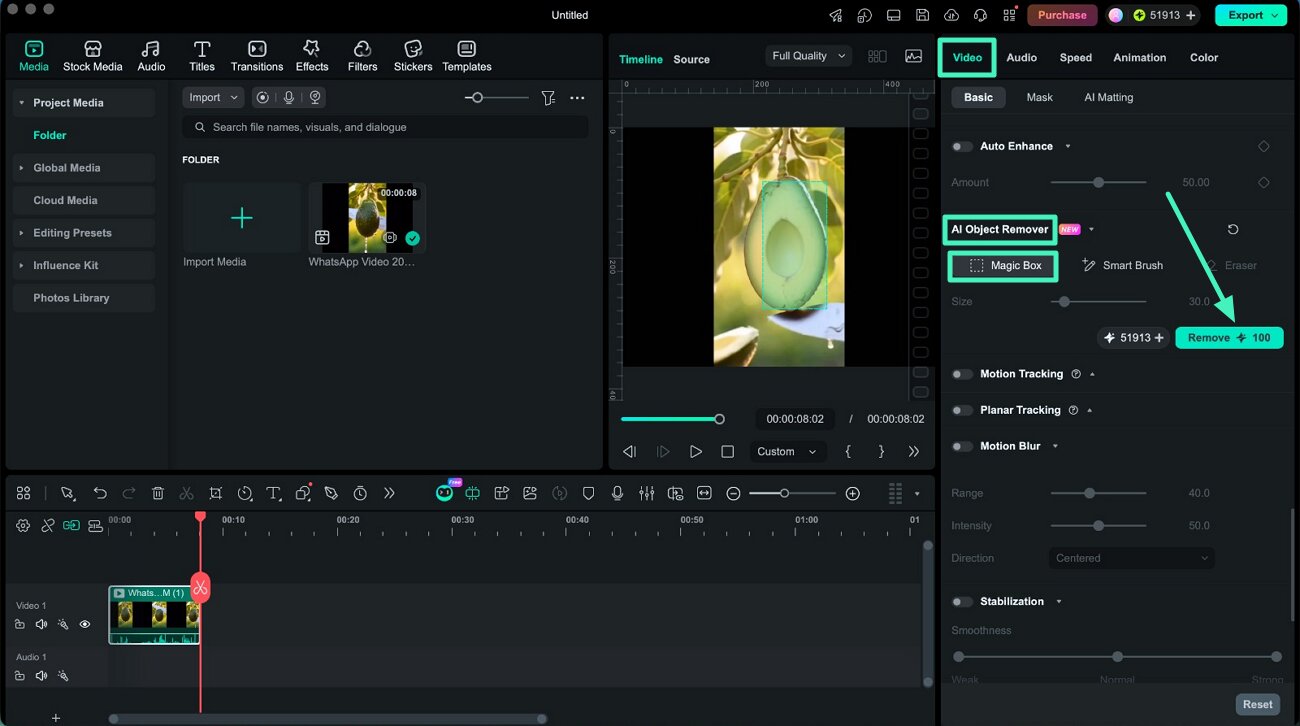Open the Audio library tab
The image size is (1300, 726).
[151, 57]
